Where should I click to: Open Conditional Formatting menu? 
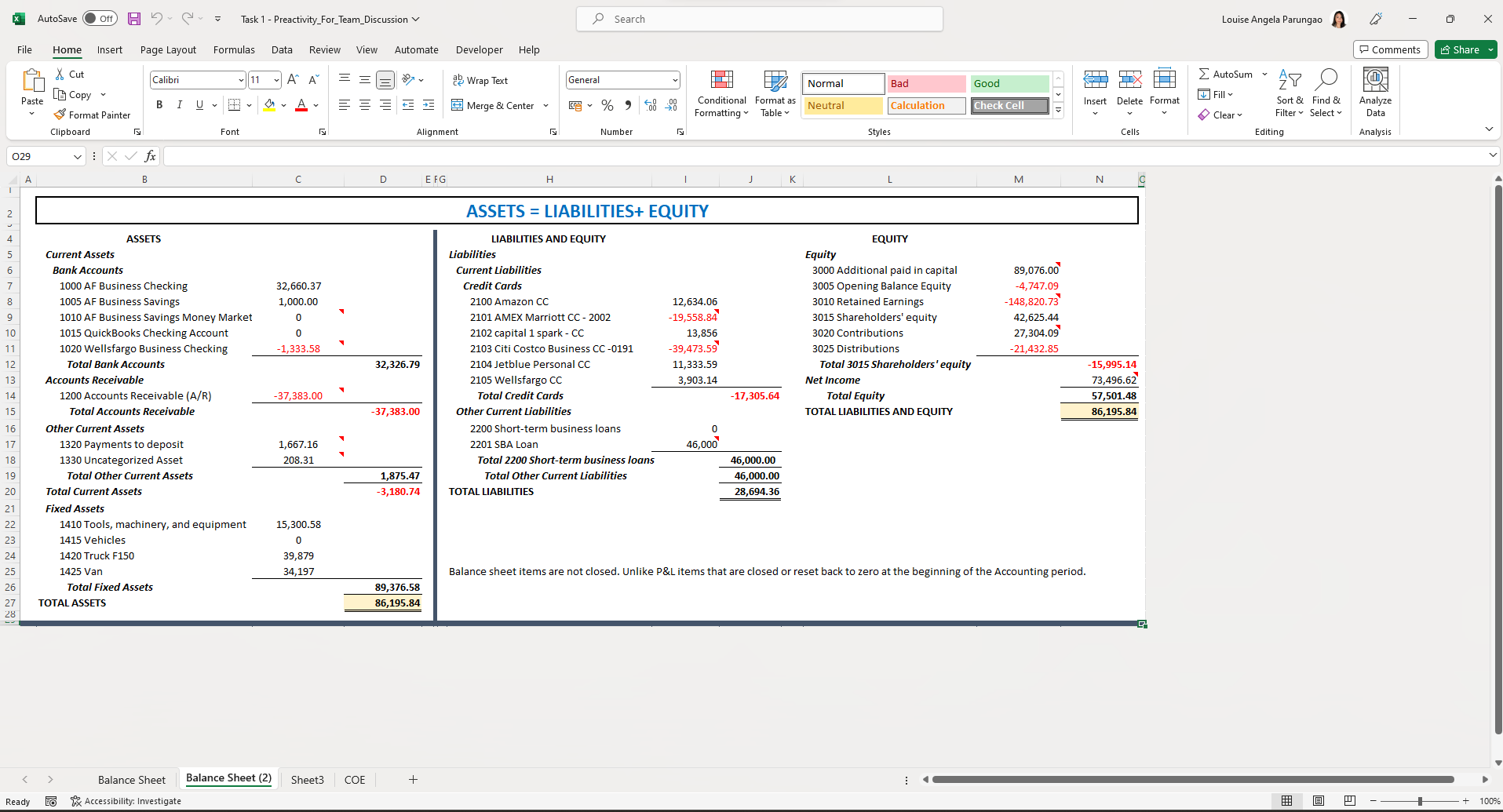click(x=722, y=93)
